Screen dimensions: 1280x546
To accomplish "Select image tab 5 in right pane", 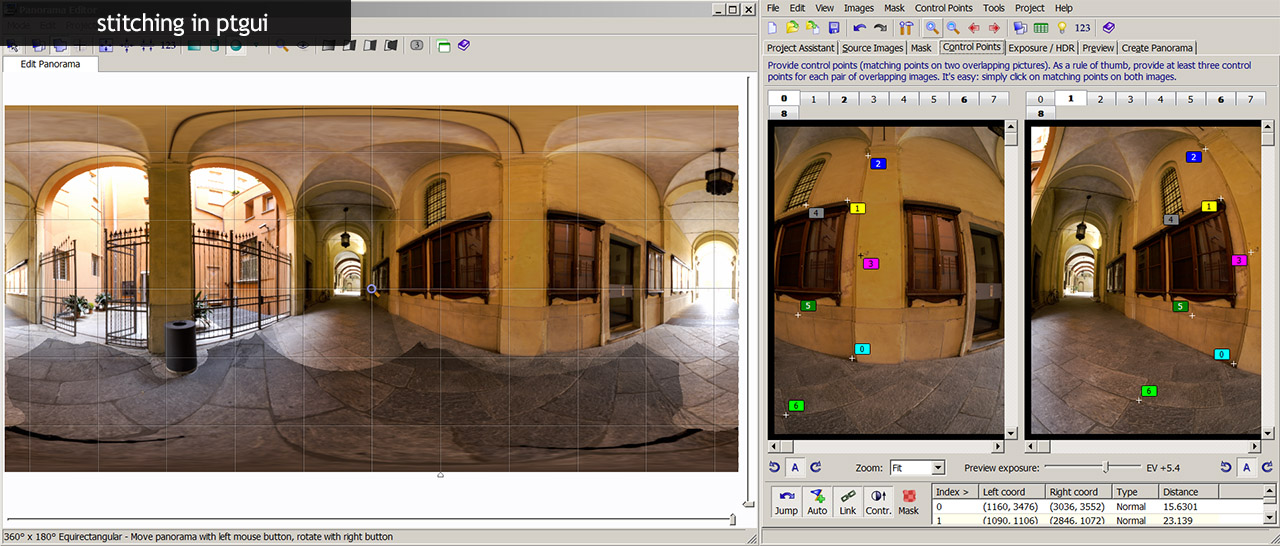I will point(1191,99).
